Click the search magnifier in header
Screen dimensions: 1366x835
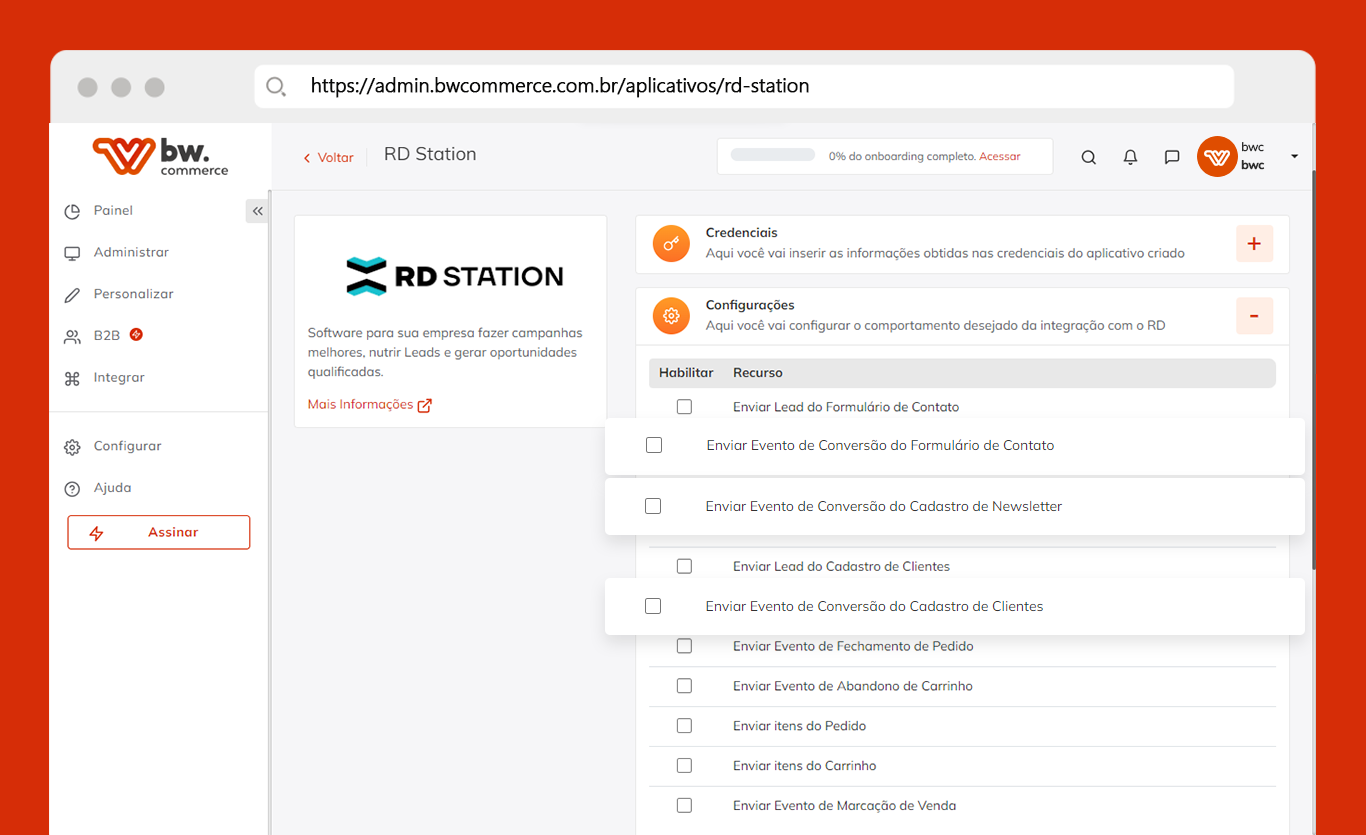1089,157
